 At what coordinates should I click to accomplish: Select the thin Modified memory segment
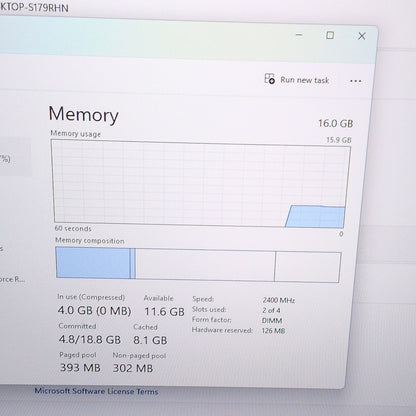point(133,263)
